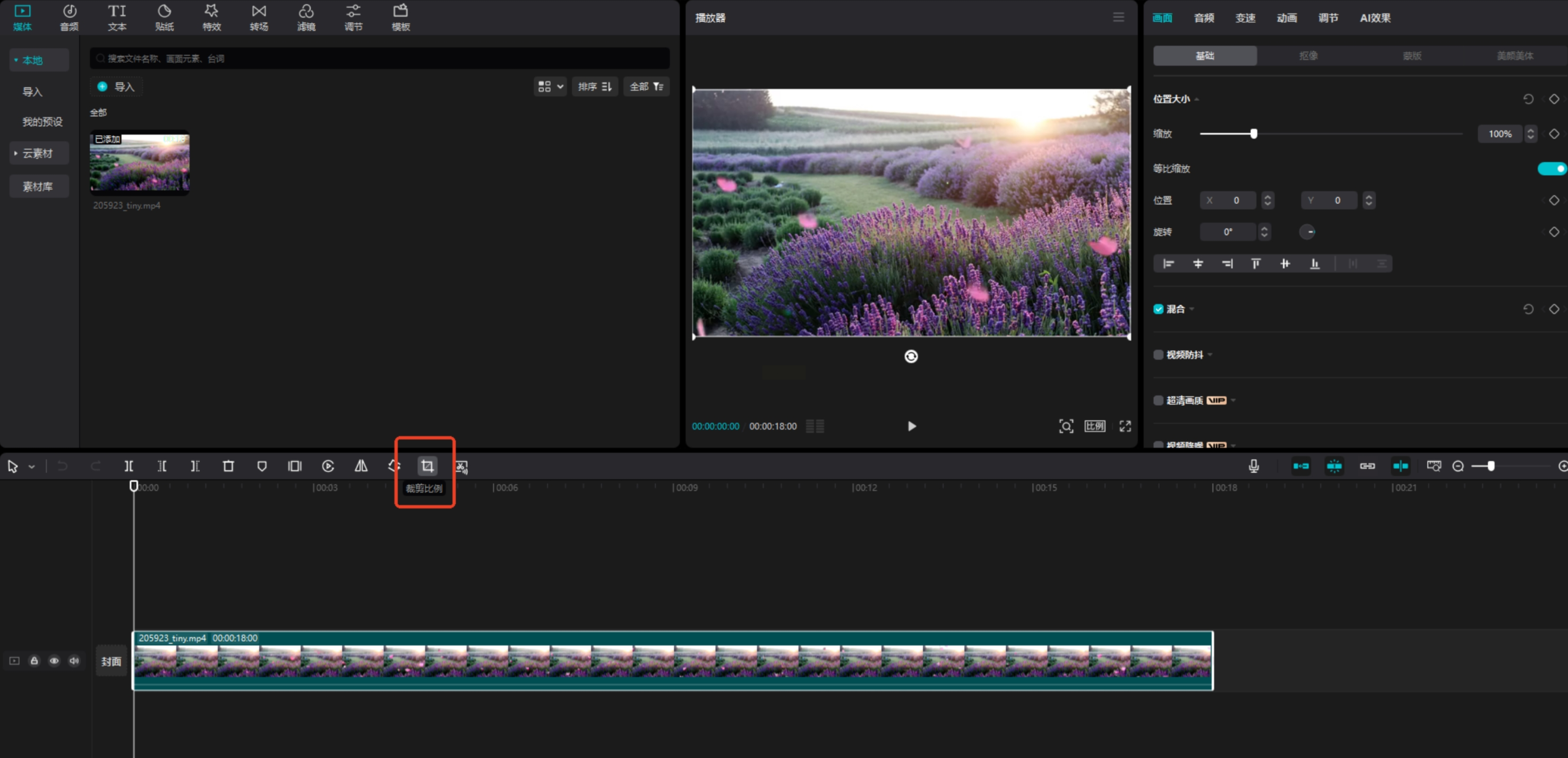Toggle the uniform scale (等比缩放) switch
The height and width of the screenshot is (758, 1568).
1551,168
